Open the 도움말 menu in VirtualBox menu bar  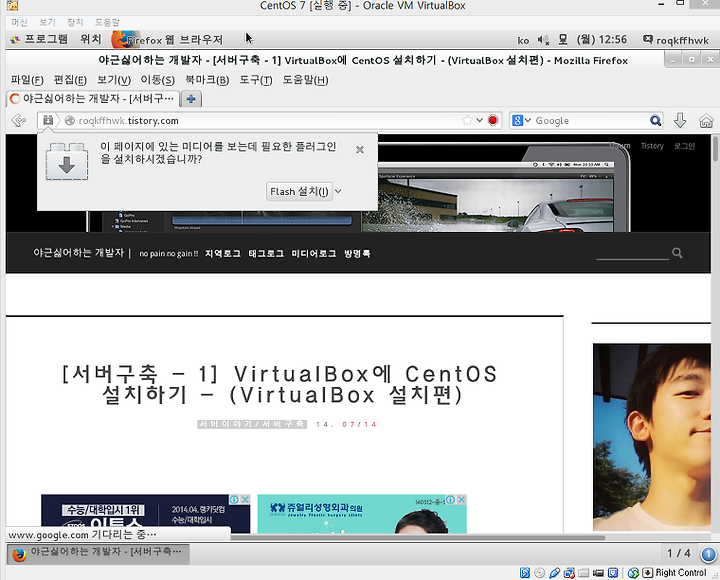pyautogui.click(x=107, y=22)
